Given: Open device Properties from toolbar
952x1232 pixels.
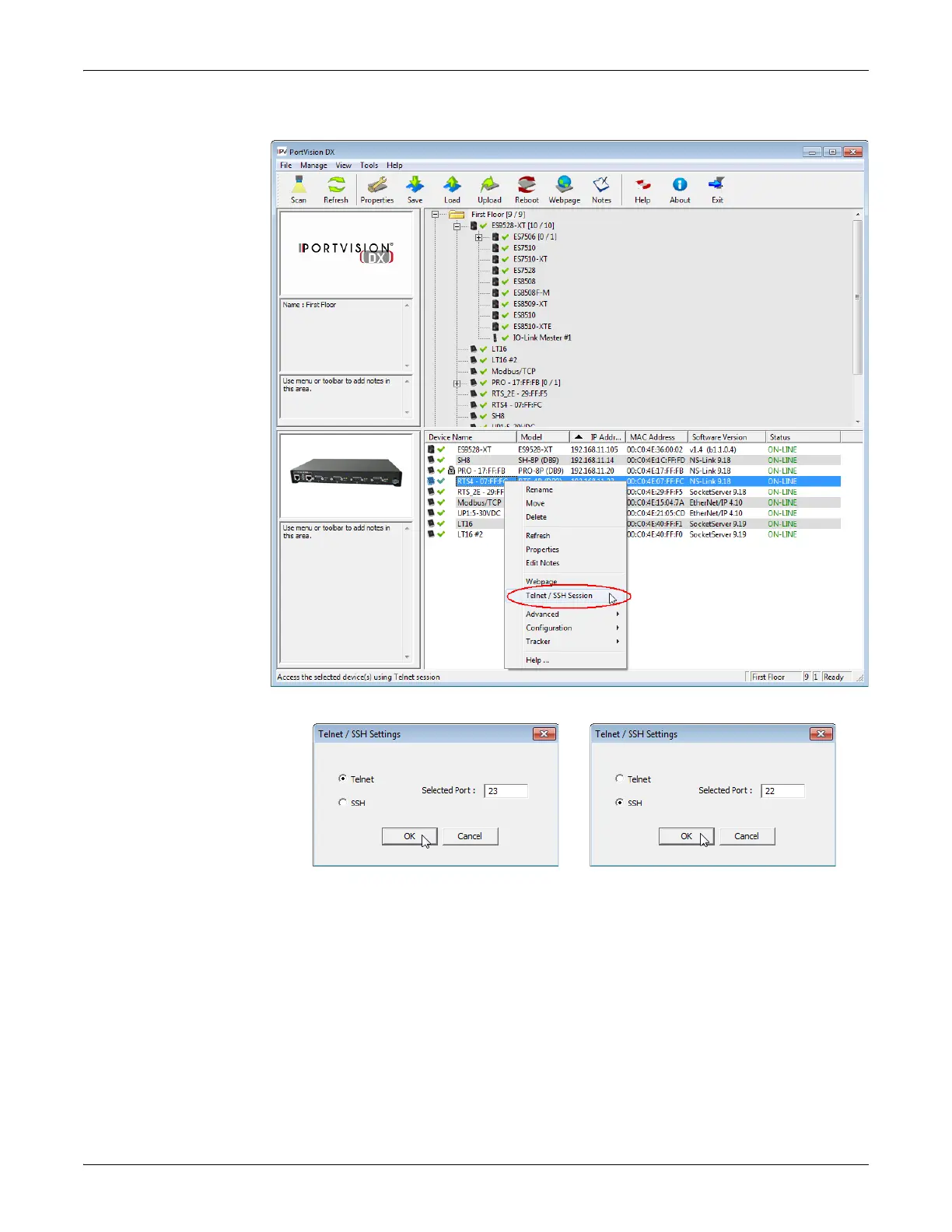Looking at the screenshot, I should click(377, 189).
